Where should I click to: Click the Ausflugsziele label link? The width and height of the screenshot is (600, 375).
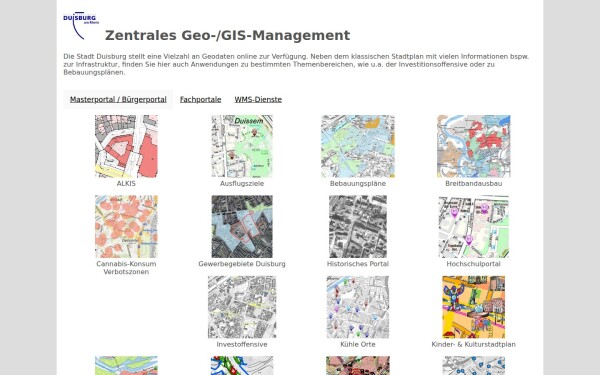point(242,184)
